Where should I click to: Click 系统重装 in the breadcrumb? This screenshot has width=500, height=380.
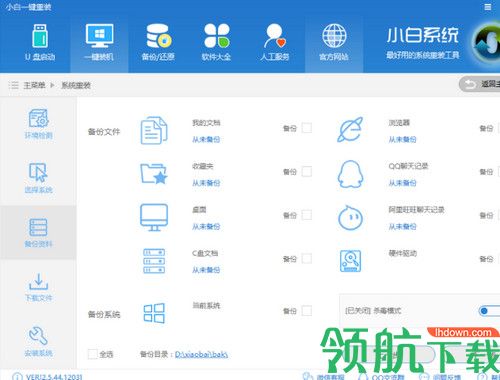(x=76, y=85)
